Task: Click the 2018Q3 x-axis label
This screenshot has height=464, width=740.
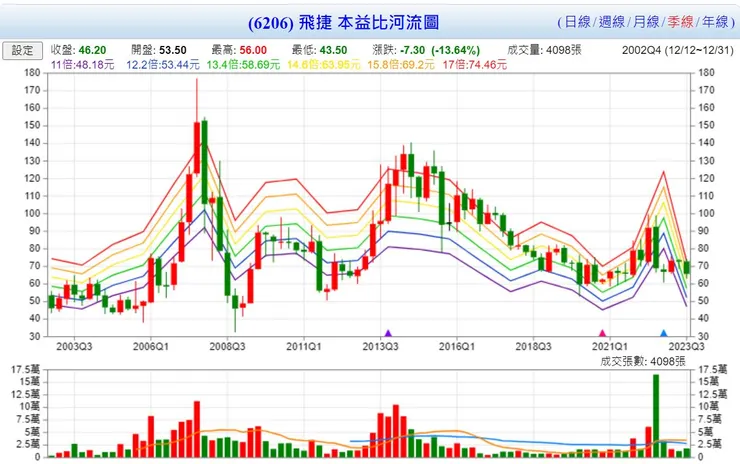Action: [x=533, y=346]
